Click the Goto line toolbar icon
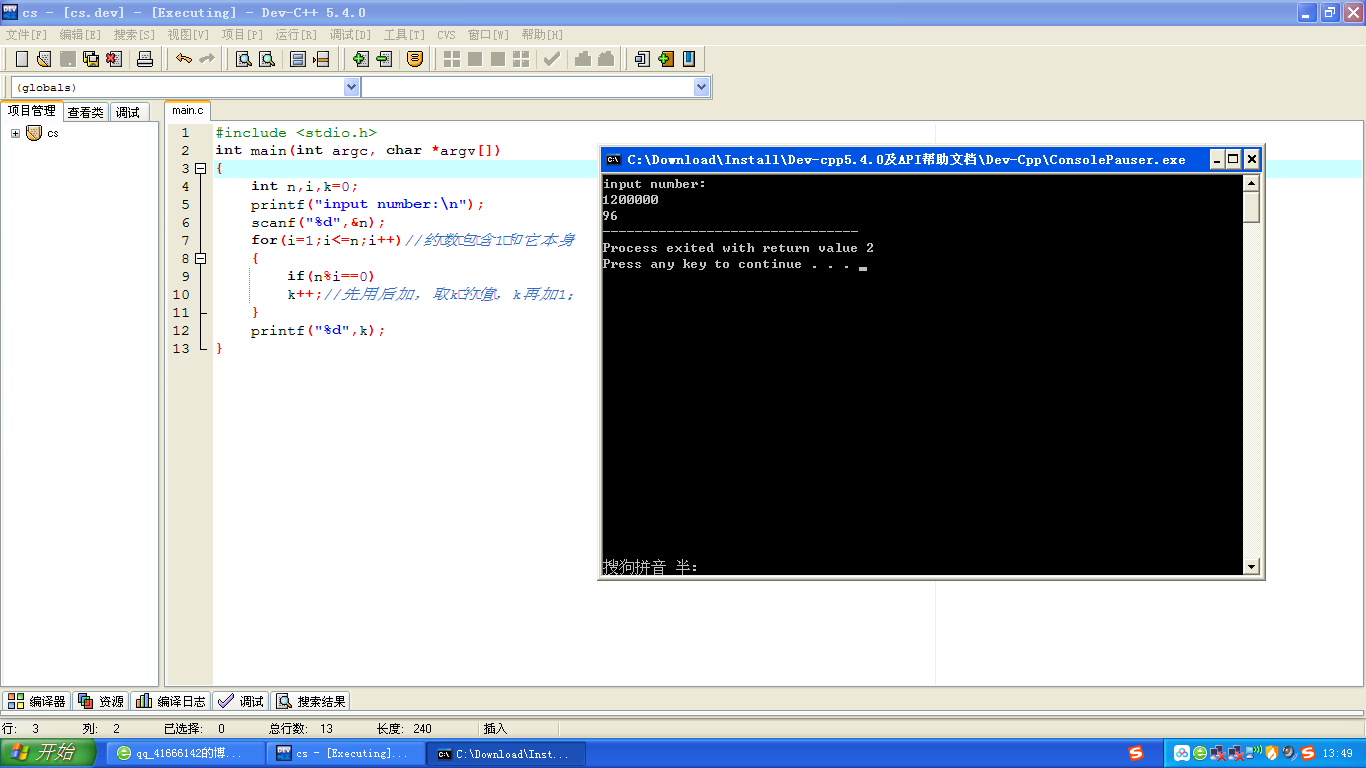The width and height of the screenshot is (1366, 768). (x=321, y=59)
